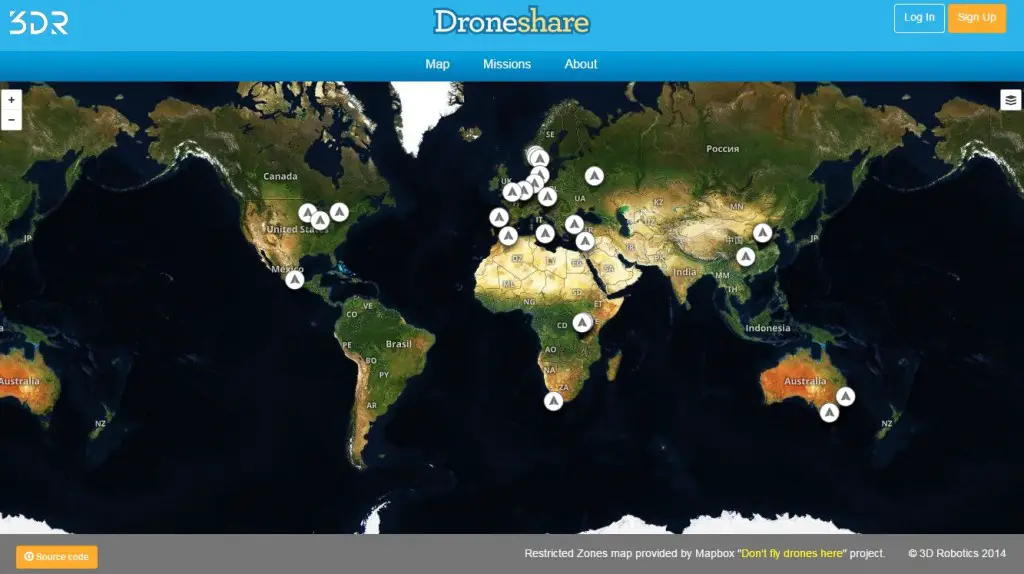Click the India map label
Viewport: 1024px width, 574px height.
pos(684,272)
